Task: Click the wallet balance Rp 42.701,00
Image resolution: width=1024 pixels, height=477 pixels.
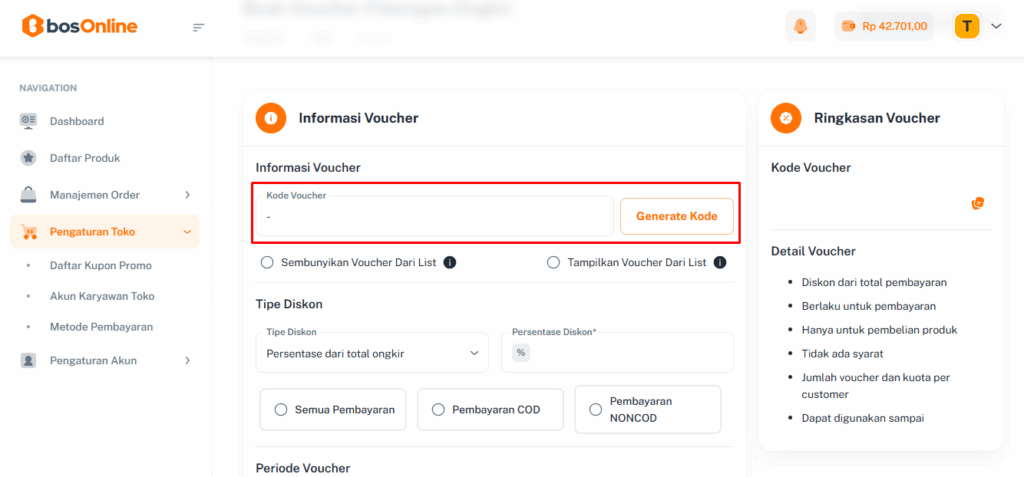Action: click(x=884, y=26)
